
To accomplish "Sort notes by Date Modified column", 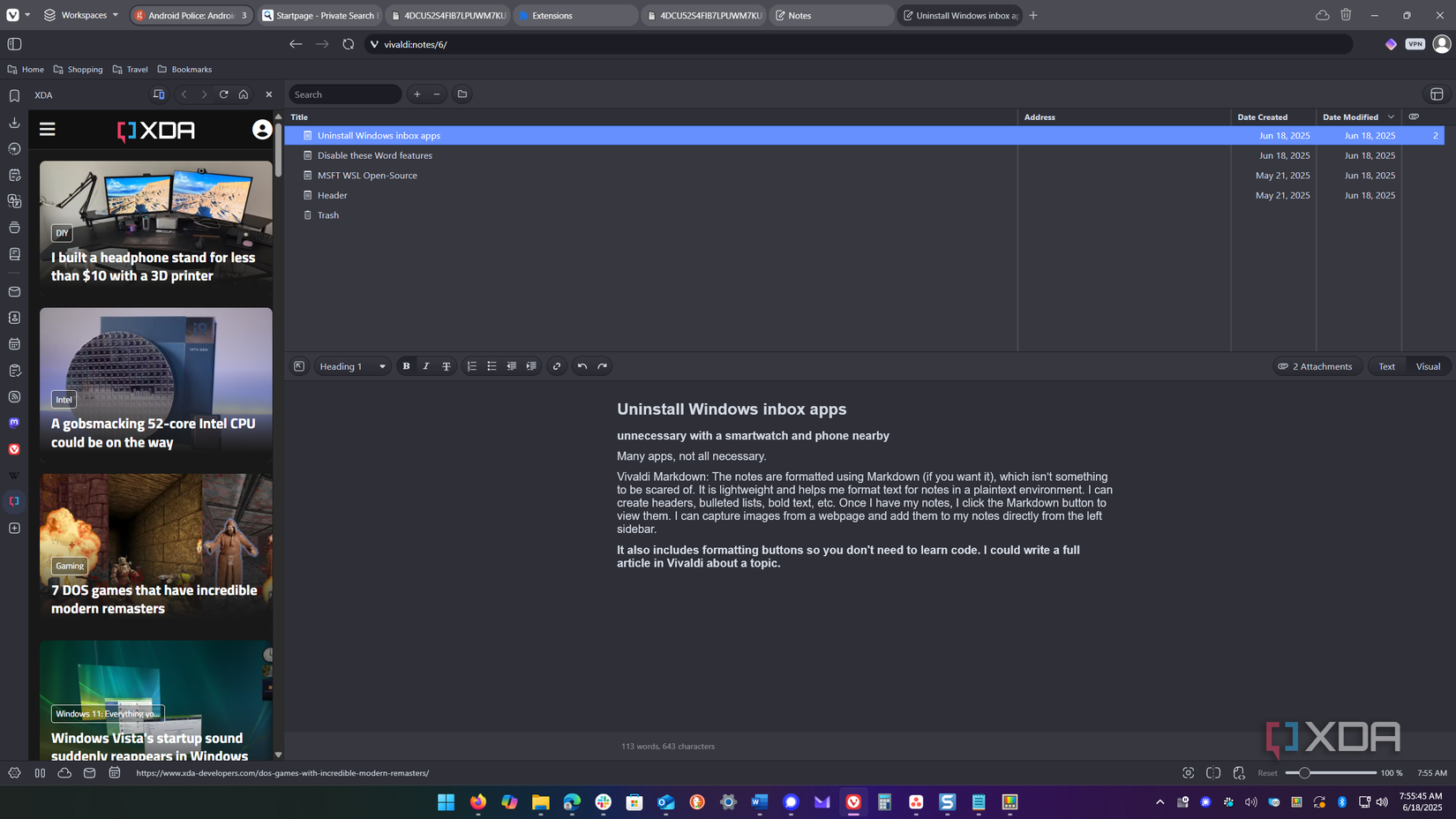I will (x=1357, y=116).
